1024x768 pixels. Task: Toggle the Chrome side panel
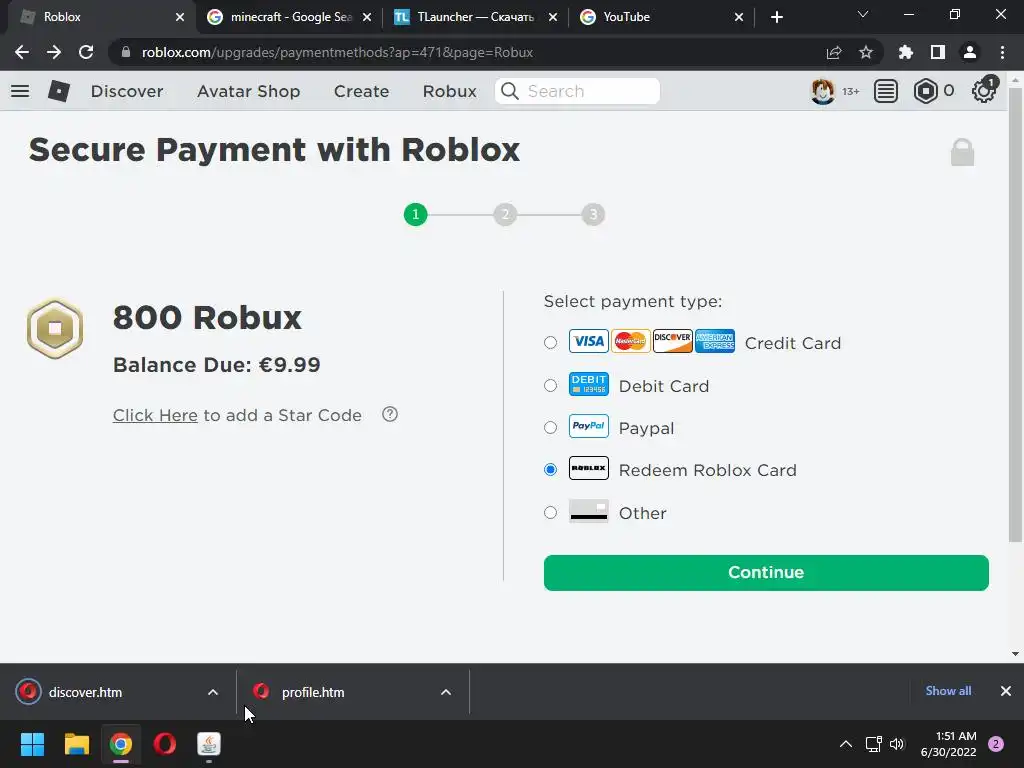pyautogui.click(x=937, y=52)
